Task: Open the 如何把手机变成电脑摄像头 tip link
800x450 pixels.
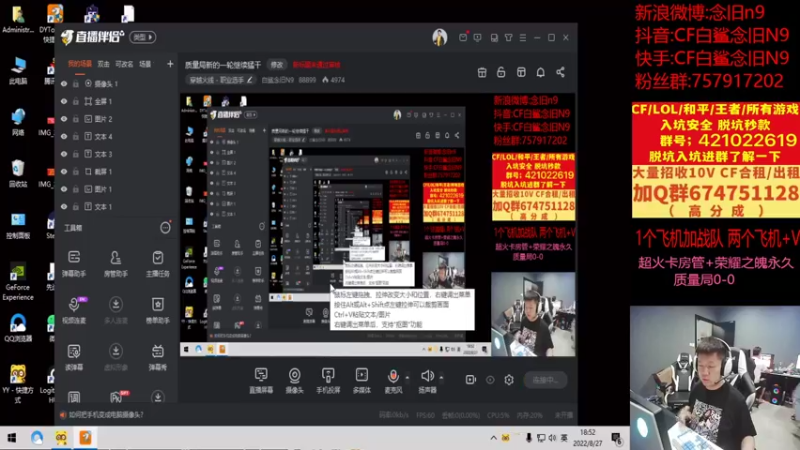Action: 106,415
